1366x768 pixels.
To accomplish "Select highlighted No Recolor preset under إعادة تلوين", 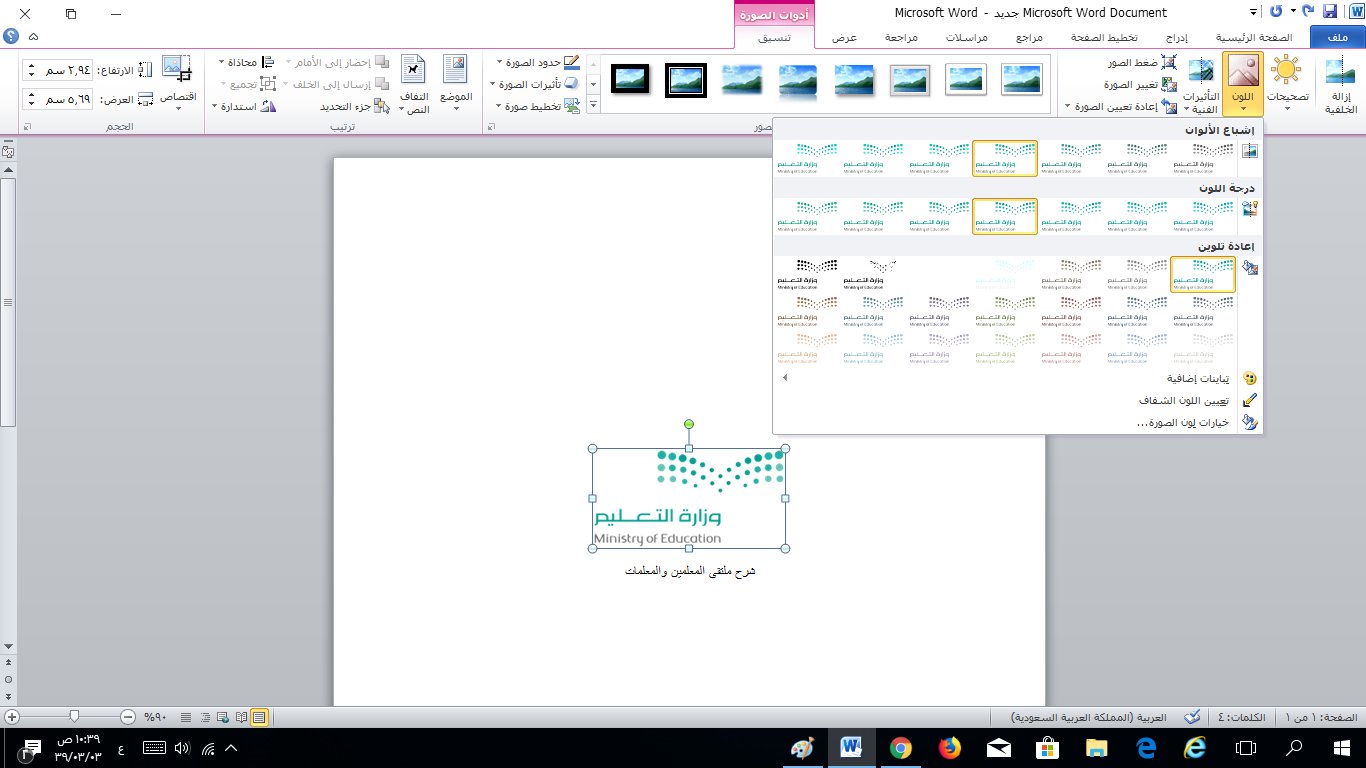I will 1202,274.
